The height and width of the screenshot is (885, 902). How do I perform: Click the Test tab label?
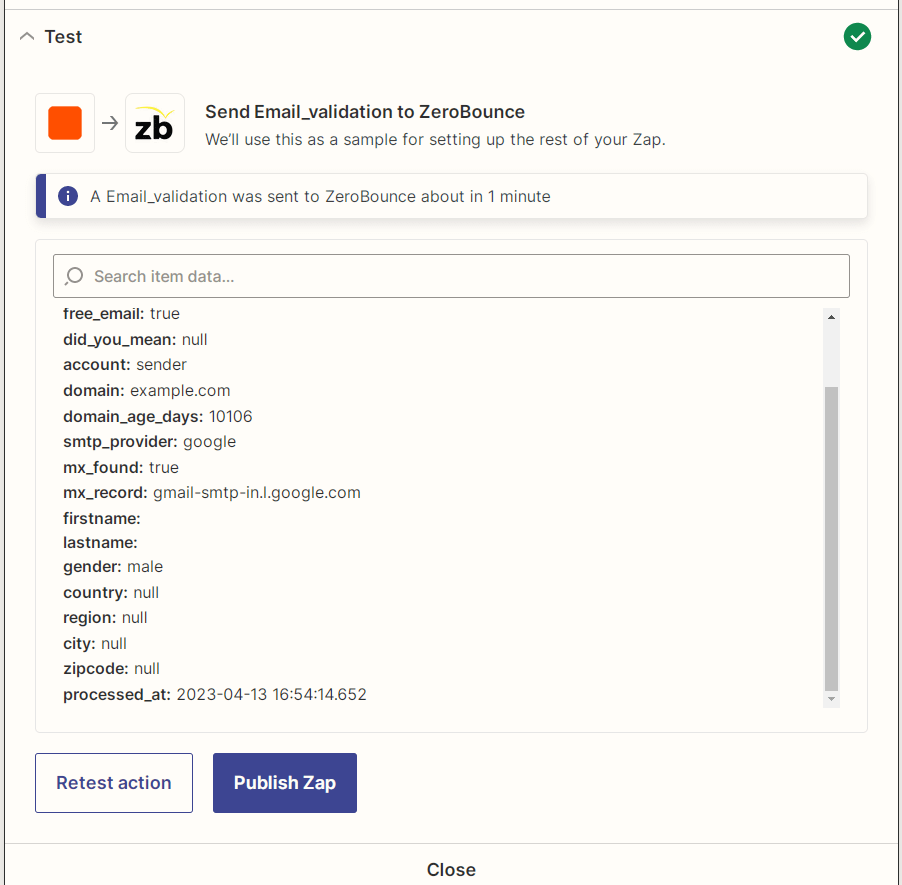click(62, 36)
